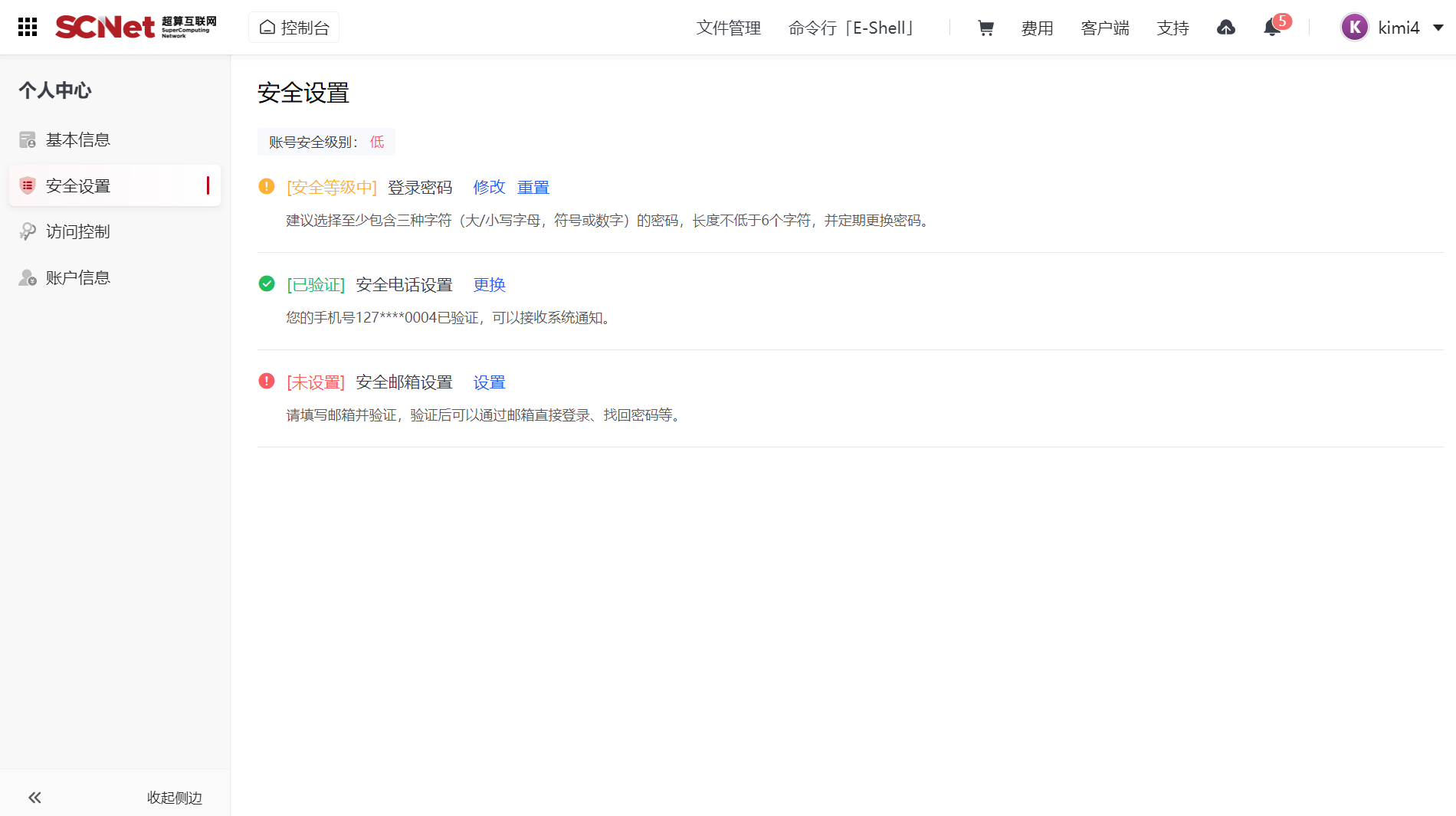Image resolution: width=1456 pixels, height=816 pixels.
Task: Open the app grid launcher icon
Action: 28,28
